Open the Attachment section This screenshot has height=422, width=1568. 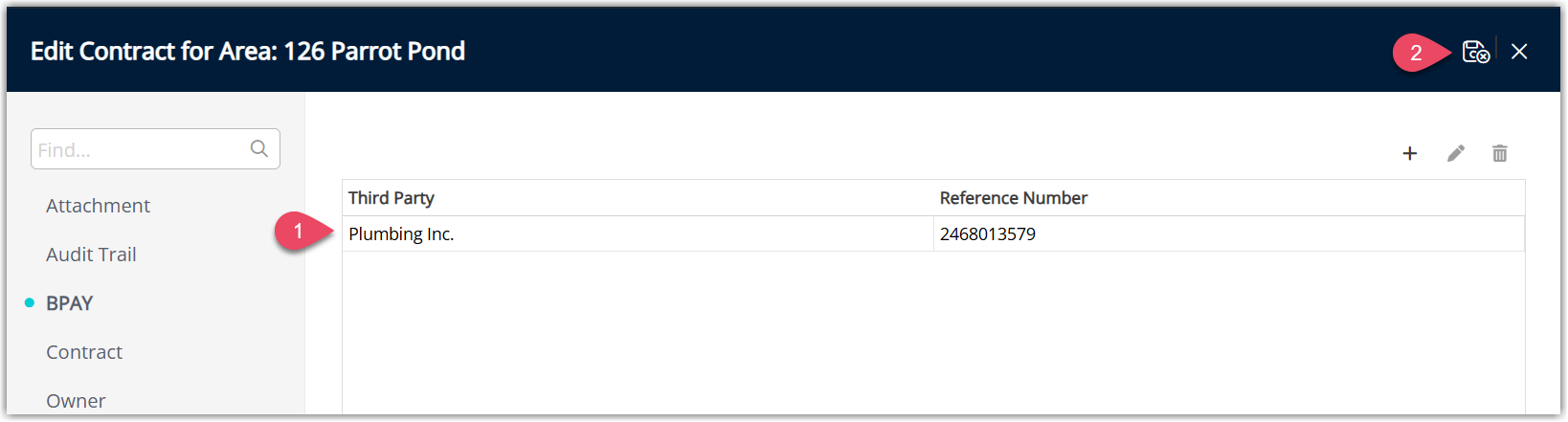(98, 206)
